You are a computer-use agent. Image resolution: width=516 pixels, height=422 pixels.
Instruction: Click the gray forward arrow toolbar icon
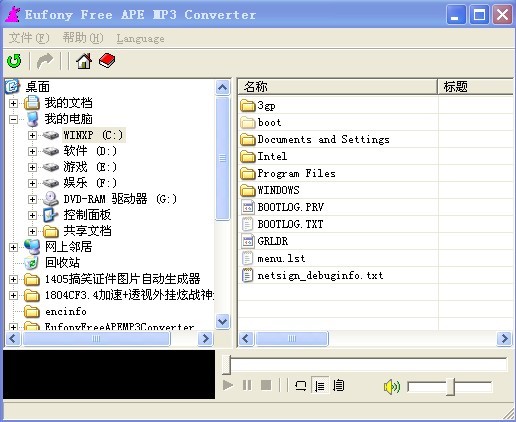pyautogui.click(x=45, y=61)
